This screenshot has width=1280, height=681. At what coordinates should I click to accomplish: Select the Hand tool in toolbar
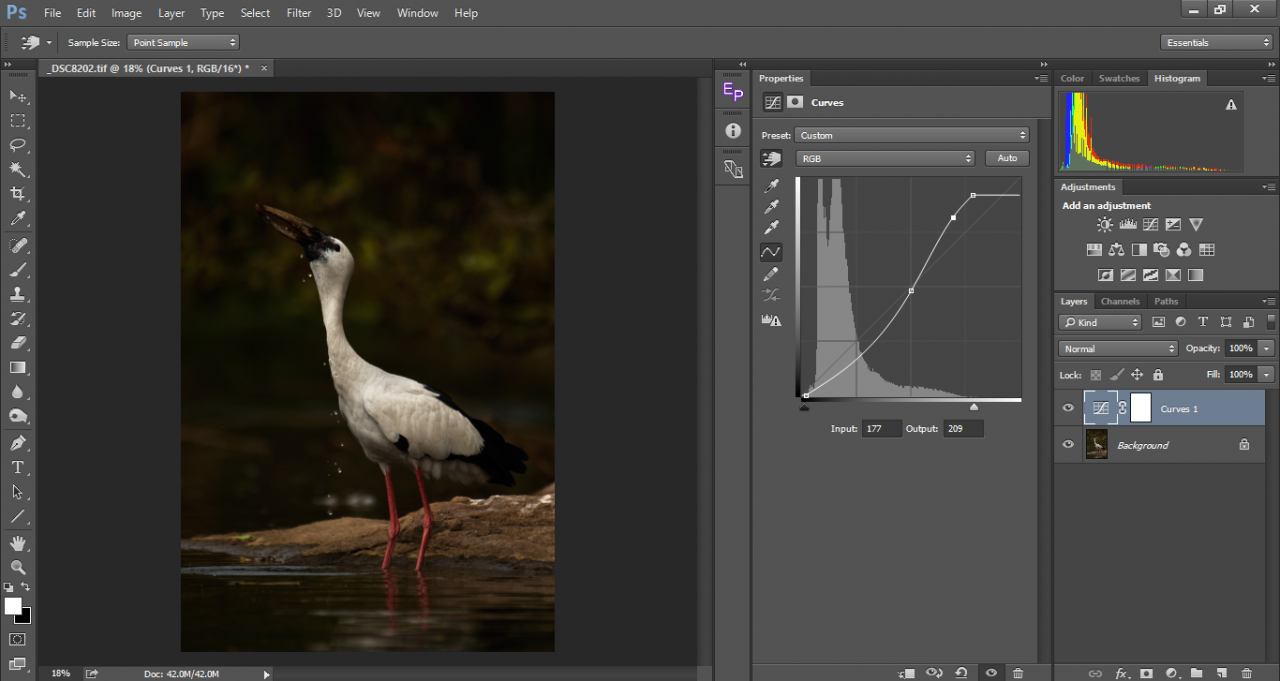18,543
